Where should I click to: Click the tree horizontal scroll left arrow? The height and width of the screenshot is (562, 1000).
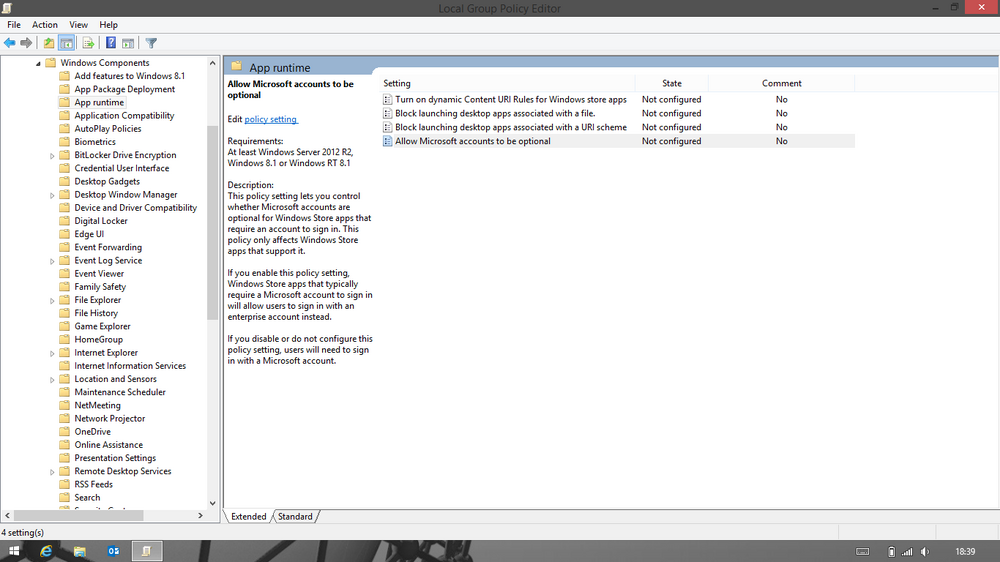point(7,515)
